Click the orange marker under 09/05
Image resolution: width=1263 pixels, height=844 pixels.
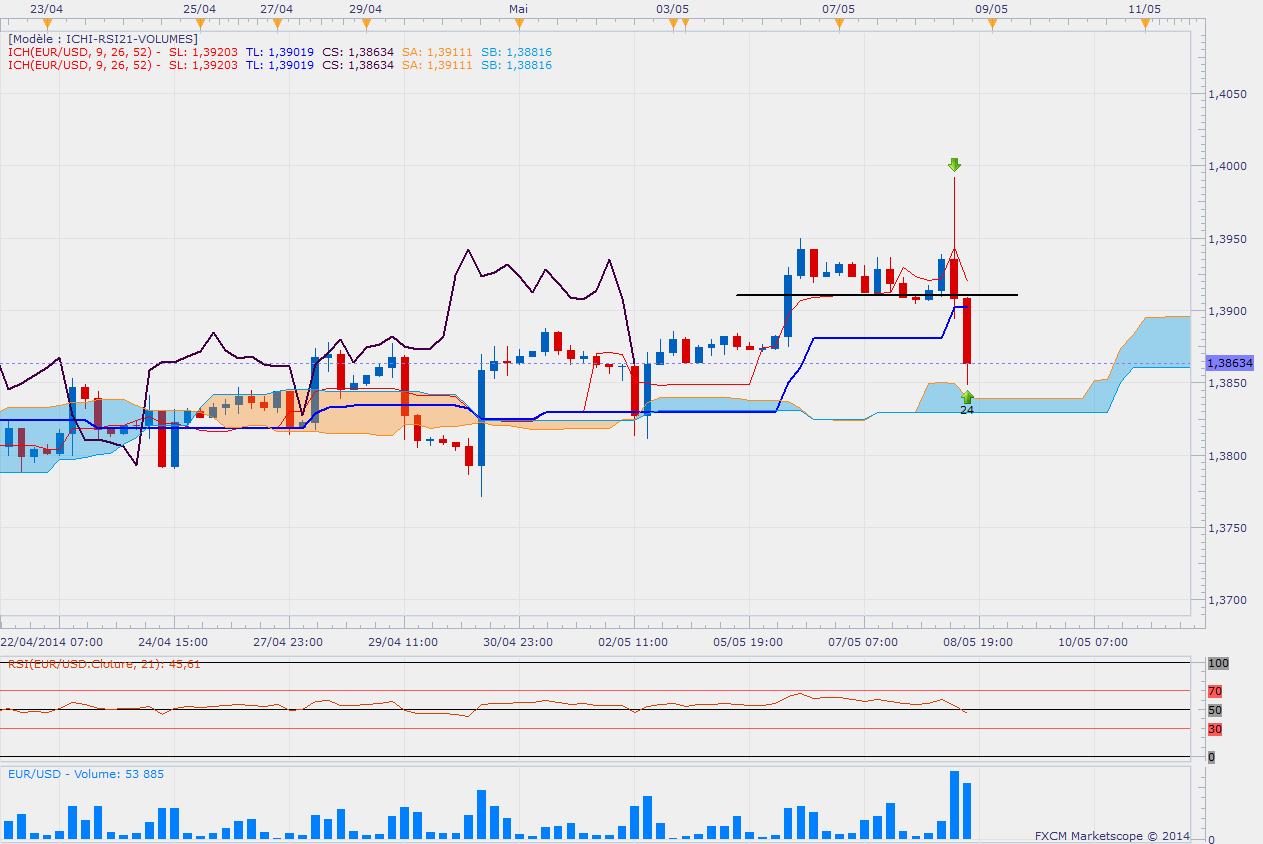pos(991,22)
